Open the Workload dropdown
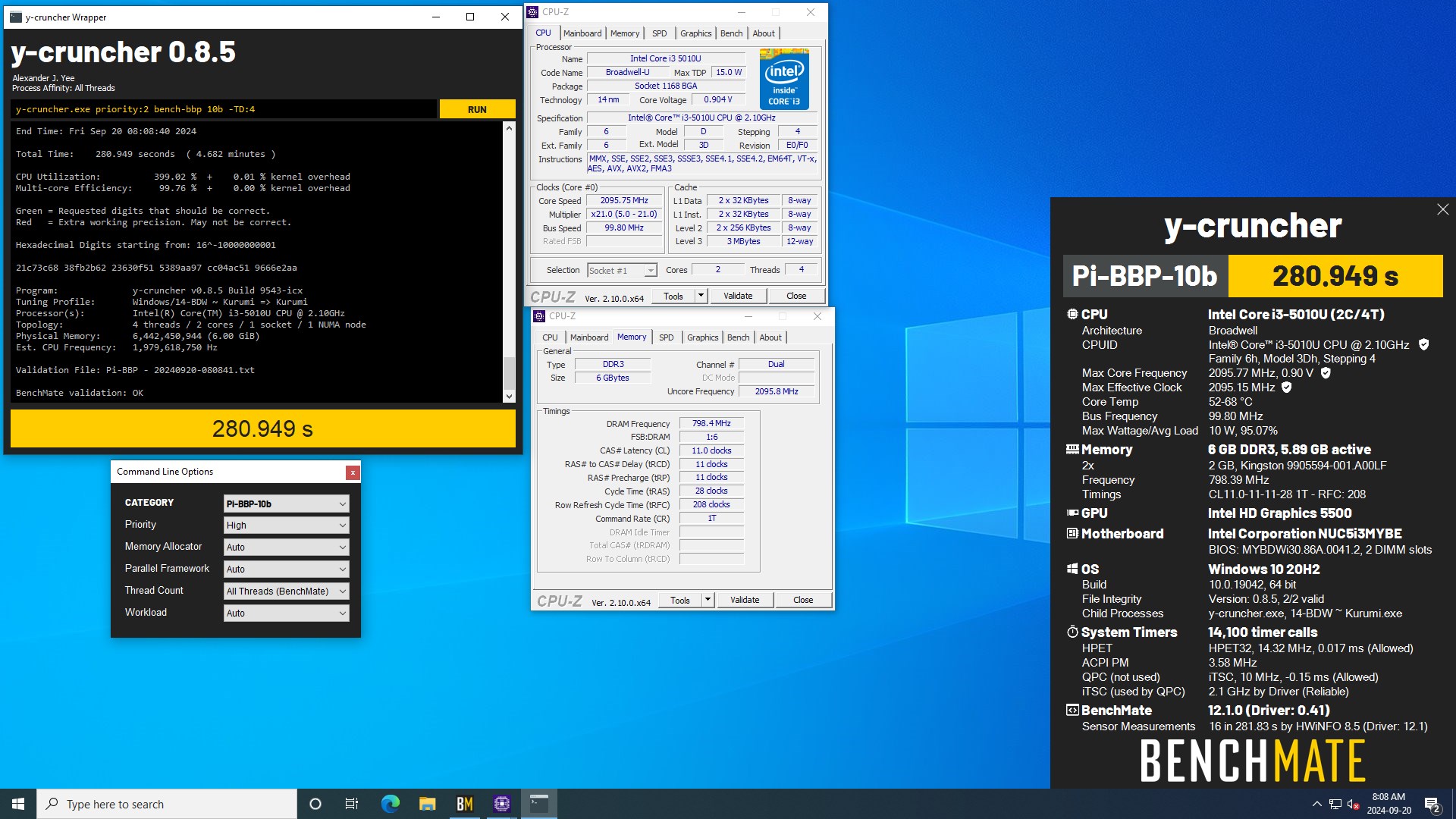Screen dimensions: 1456x819 [x=286, y=613]
